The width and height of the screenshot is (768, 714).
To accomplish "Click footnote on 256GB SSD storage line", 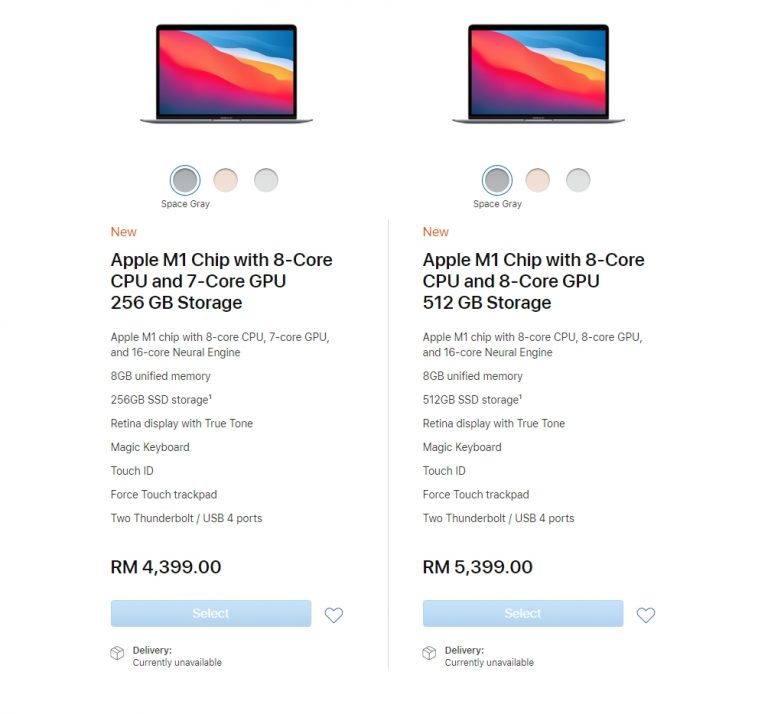I will click(211, 397).
